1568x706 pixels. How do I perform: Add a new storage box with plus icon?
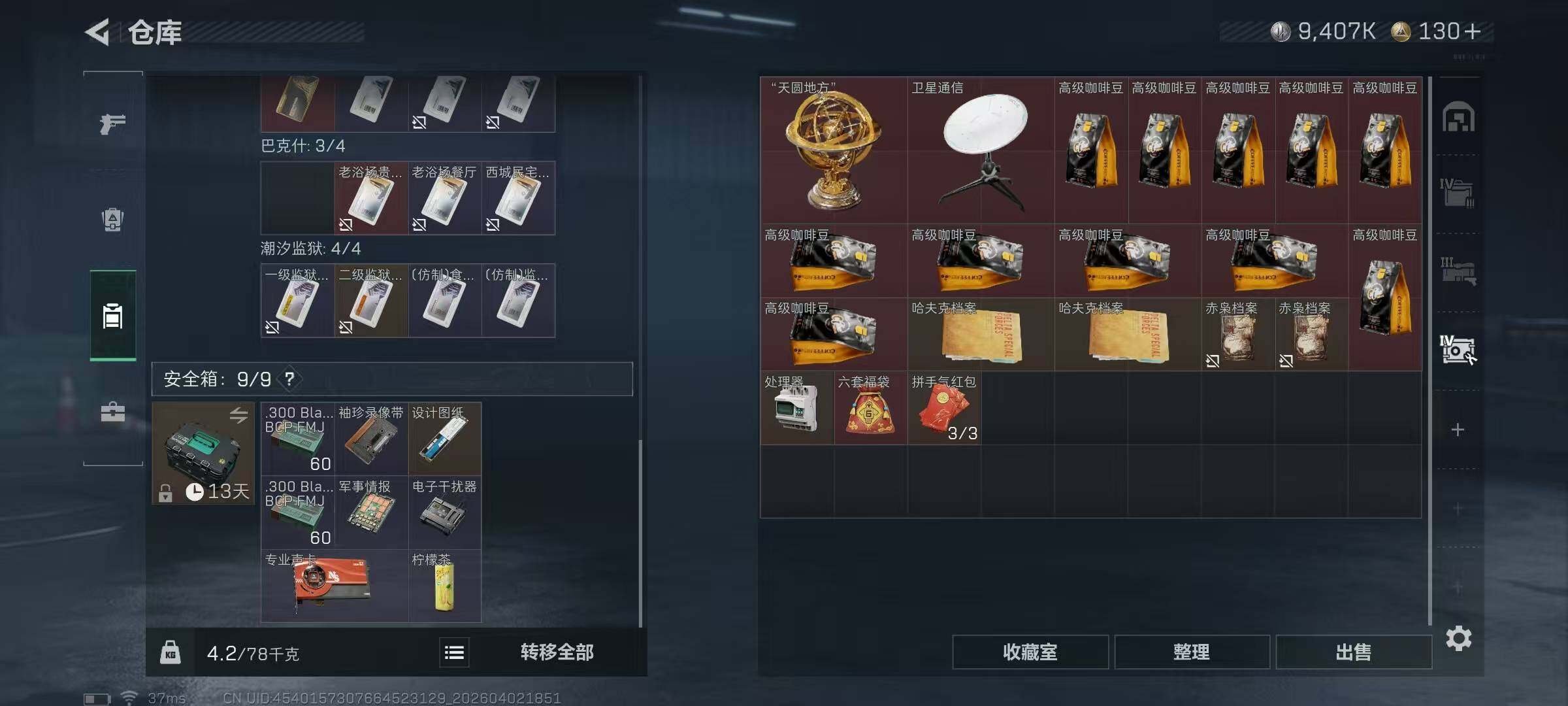pos(1458,430)
